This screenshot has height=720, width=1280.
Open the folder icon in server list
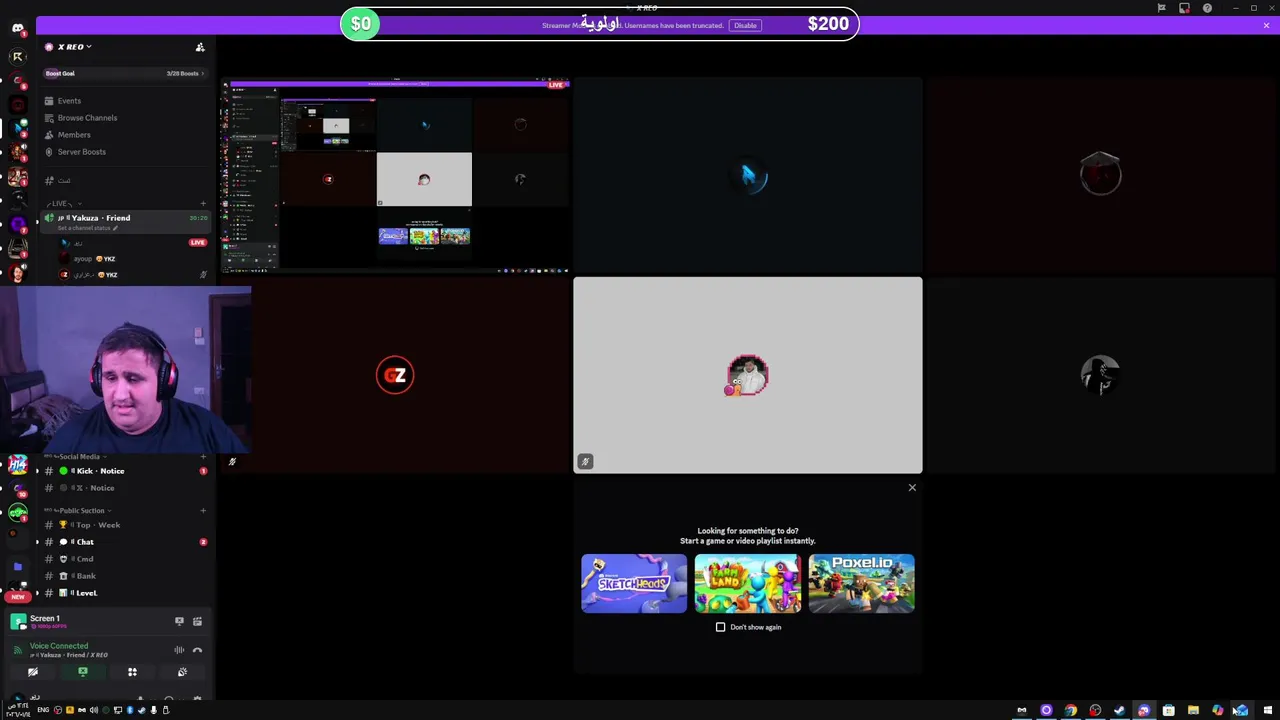click(x=18, y=567)
